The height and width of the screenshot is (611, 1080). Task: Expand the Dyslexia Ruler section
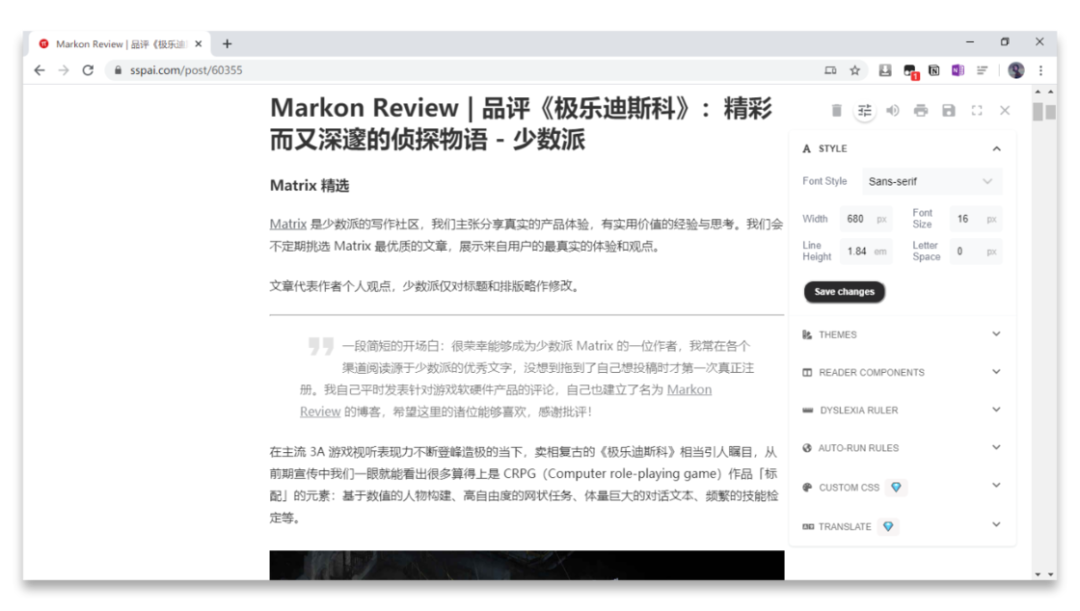[997, 410]
